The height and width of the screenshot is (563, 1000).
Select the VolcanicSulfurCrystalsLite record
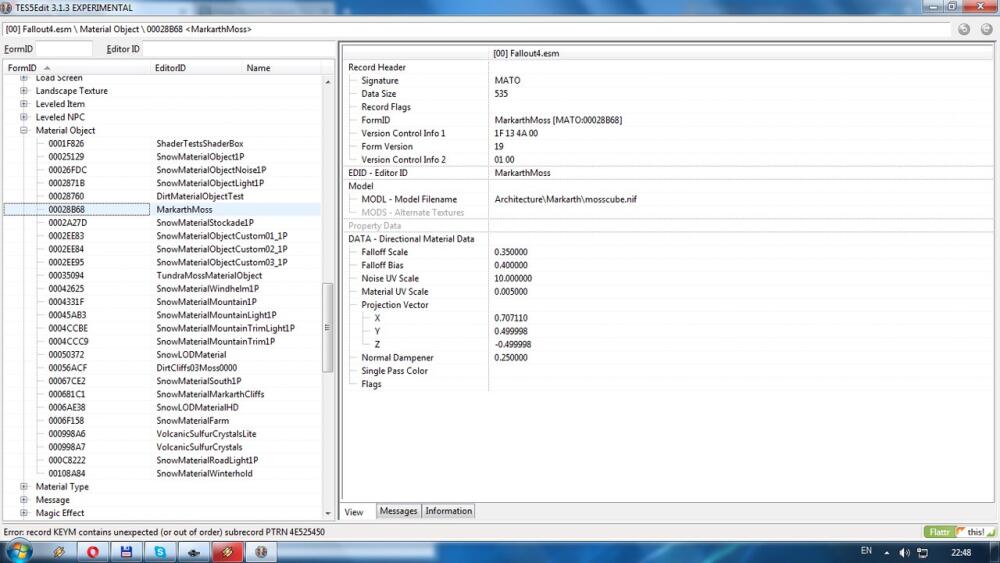(163, 434)
